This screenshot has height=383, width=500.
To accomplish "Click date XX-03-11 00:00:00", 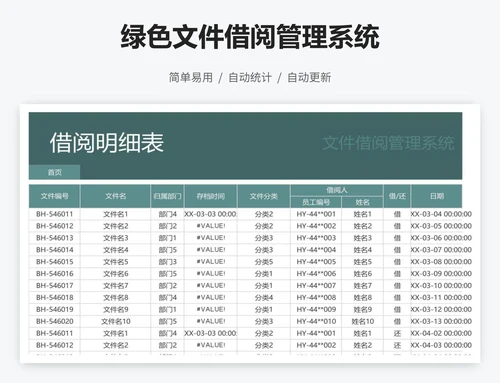I will (x=441, y=298).
